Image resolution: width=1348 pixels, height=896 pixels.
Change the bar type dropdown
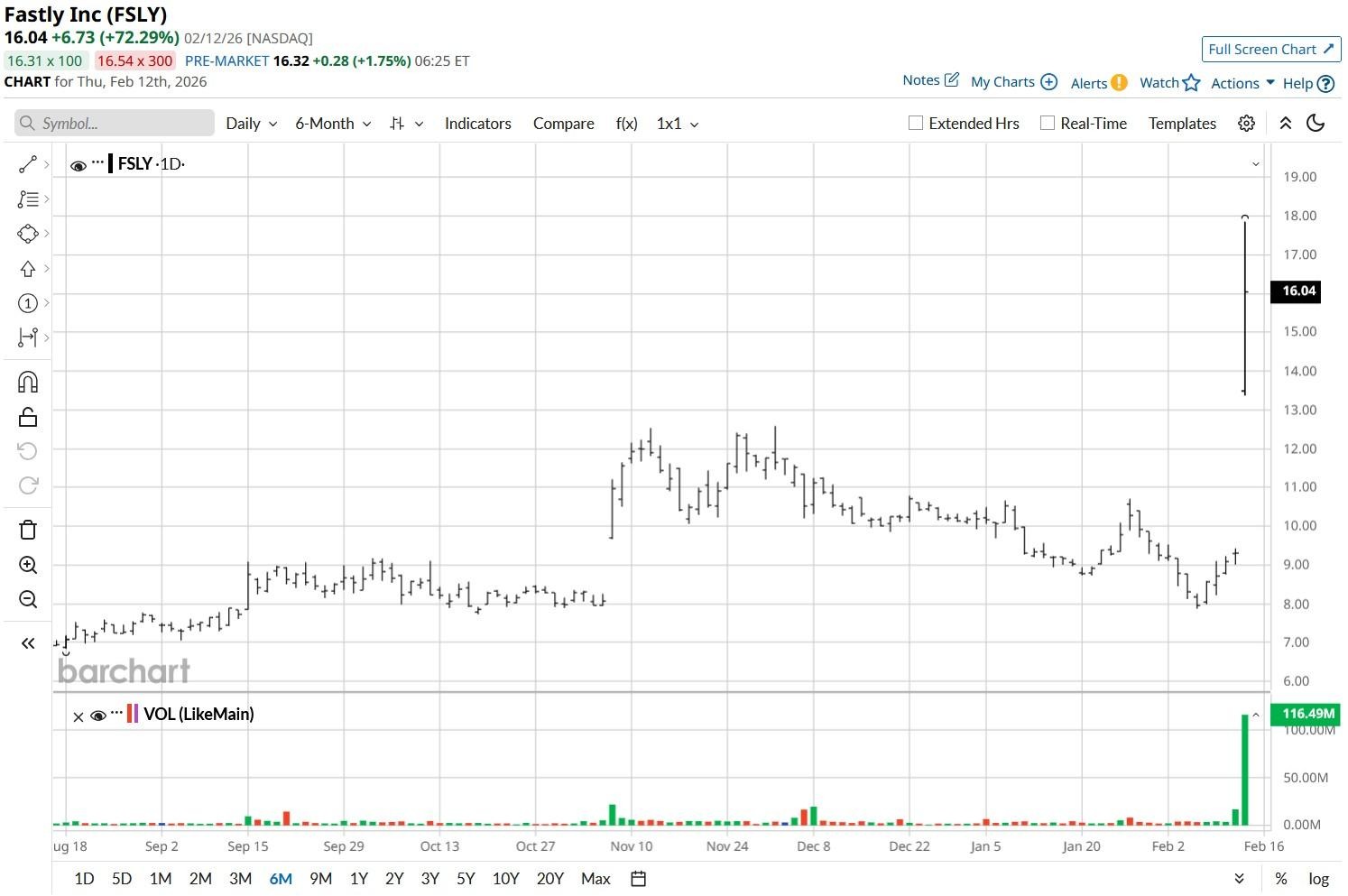pos(406,124)
